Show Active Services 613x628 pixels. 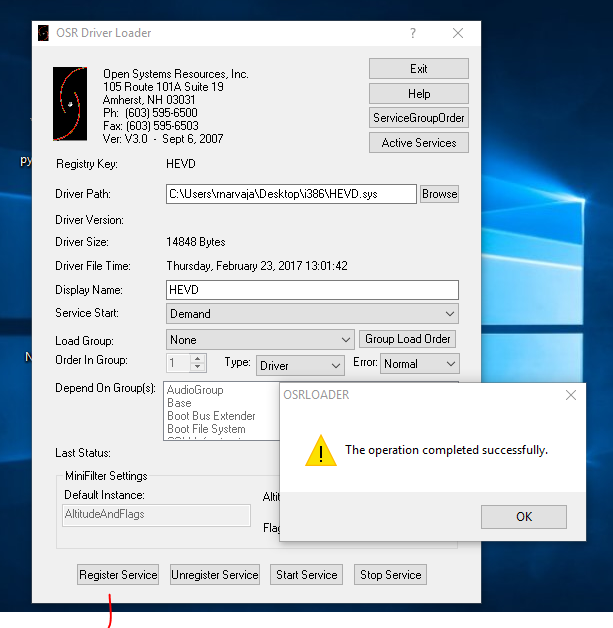pos(419,143)
